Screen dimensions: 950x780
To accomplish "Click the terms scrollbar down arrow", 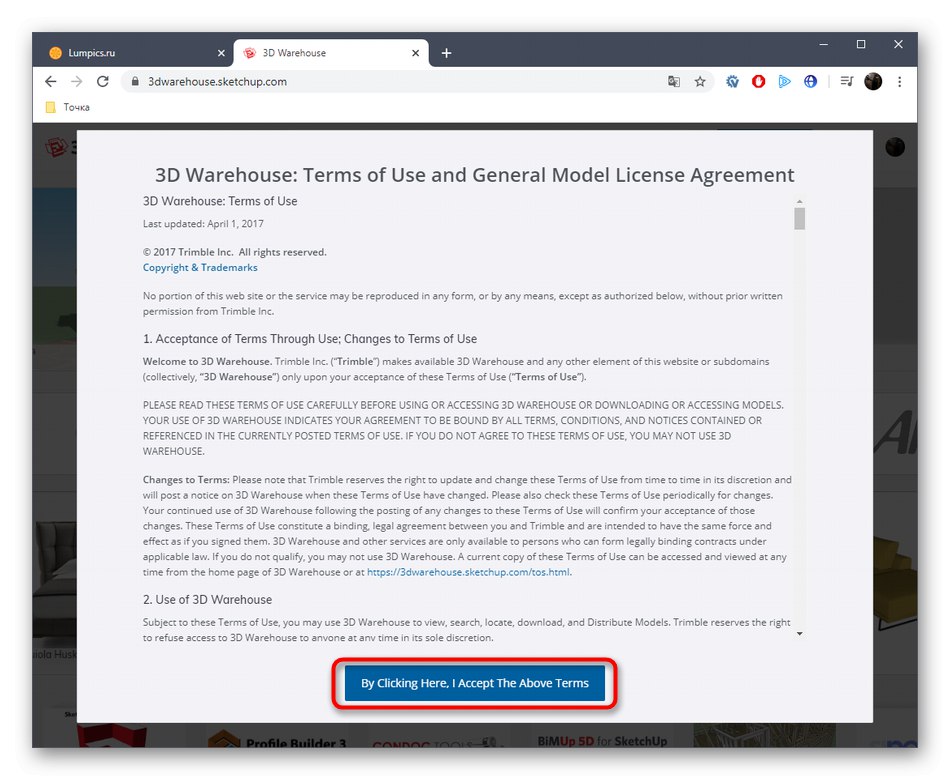I will (x=800, y=634).
